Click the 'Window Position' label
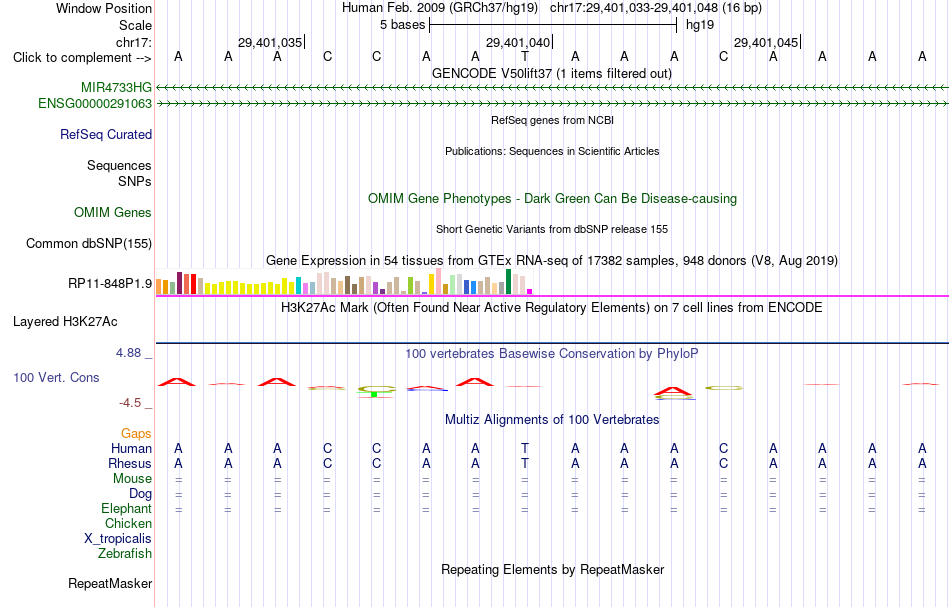 pyautogui.click(x=104, y=8)
